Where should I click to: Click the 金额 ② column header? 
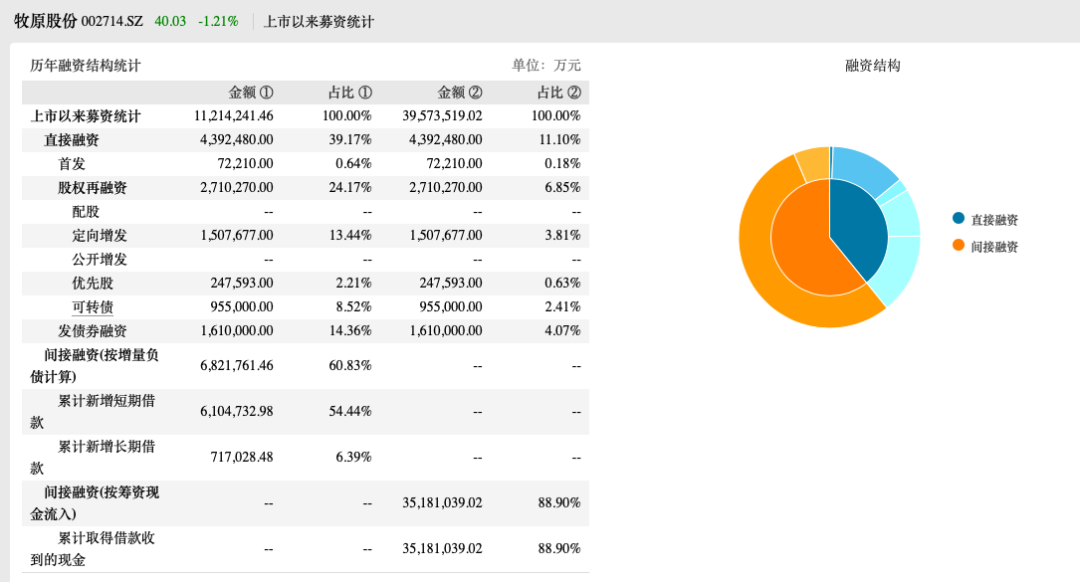pos(460,92)
